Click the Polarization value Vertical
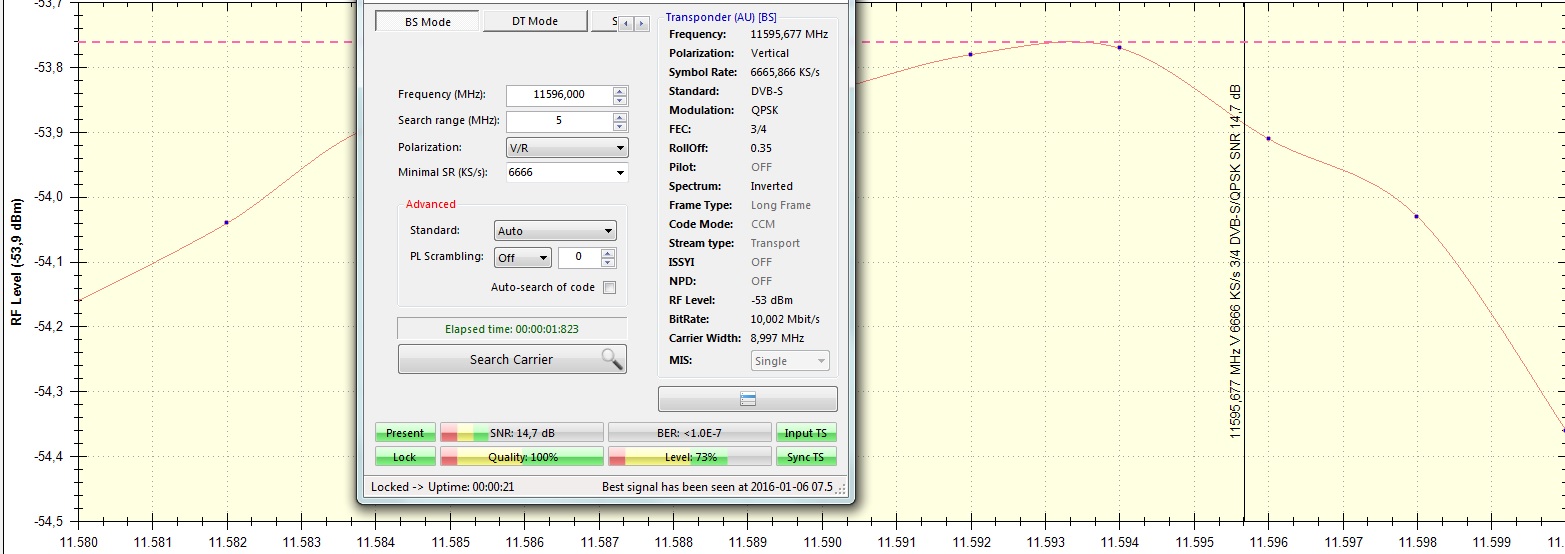 (x=770, y=53)
